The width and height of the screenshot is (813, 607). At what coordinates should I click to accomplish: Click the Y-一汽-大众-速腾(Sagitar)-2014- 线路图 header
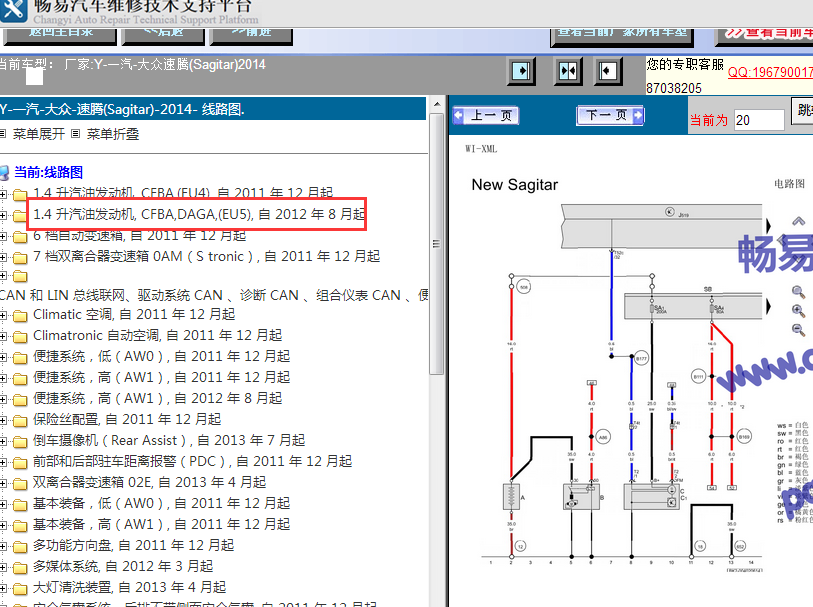point(213,109)
